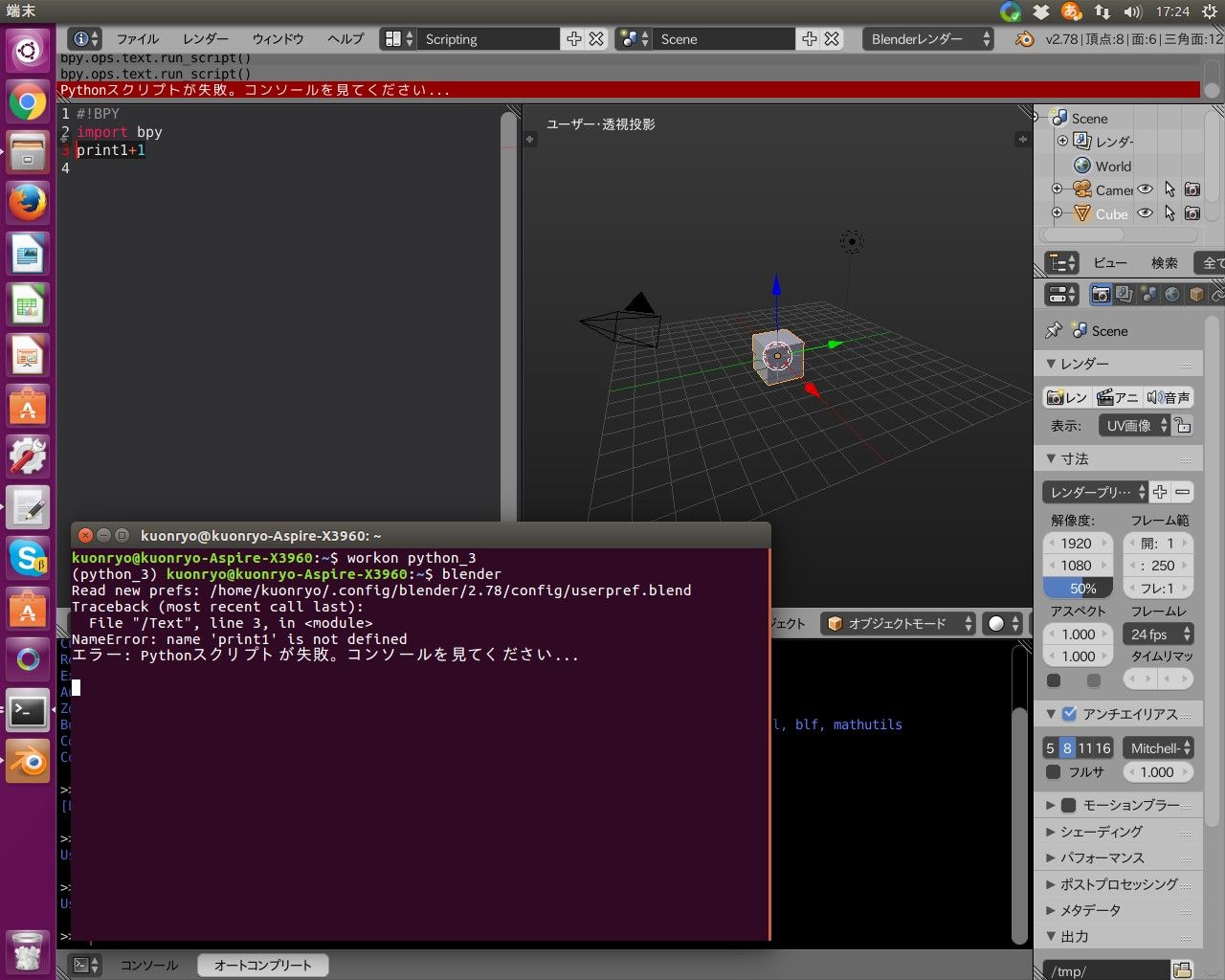This screenshot has height=980, width=1225.
Task: Toggle the render display lock icon
Action: pyautogui.click(x=1183, y=426)
